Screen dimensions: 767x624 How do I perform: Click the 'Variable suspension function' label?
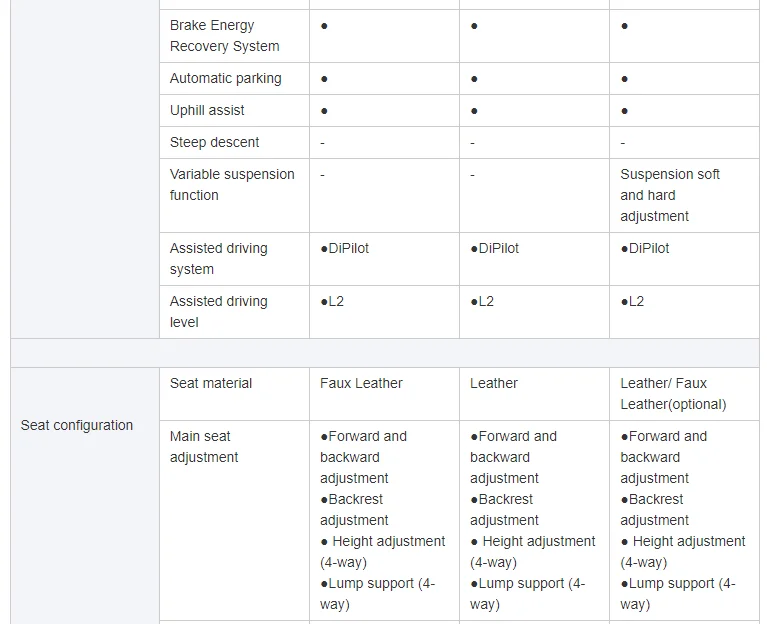coord(232,184)
